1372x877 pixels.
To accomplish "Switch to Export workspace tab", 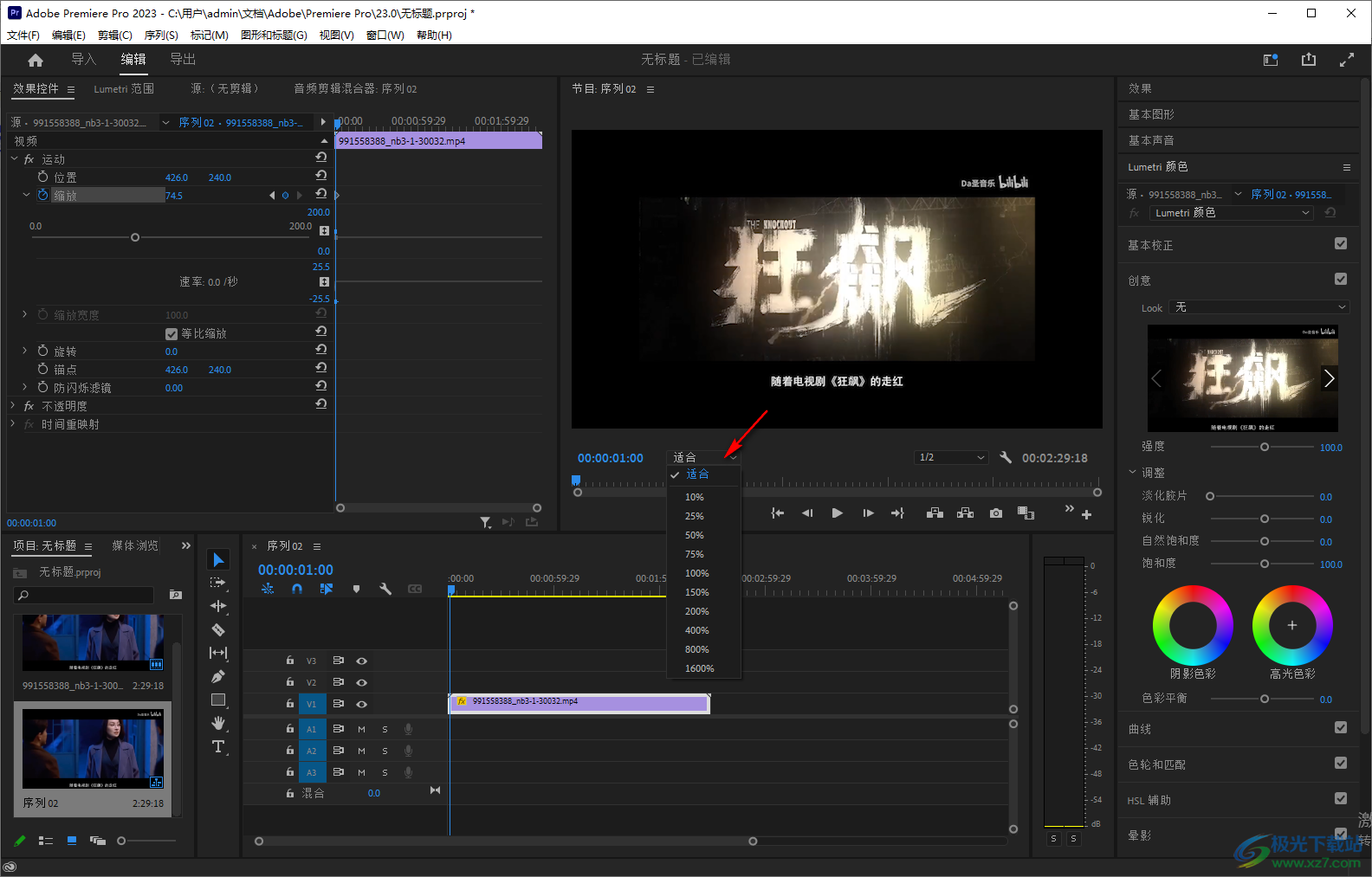I will pyautogui.click(x=183, y=59).
